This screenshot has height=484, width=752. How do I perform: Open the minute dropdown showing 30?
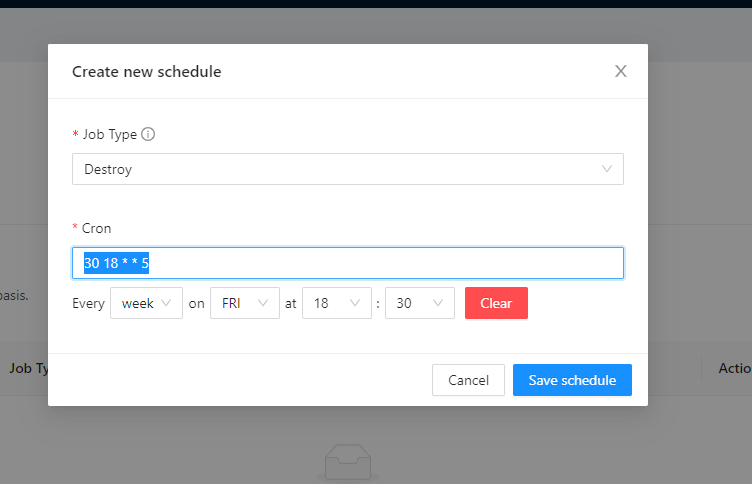(x=419, y=303)
